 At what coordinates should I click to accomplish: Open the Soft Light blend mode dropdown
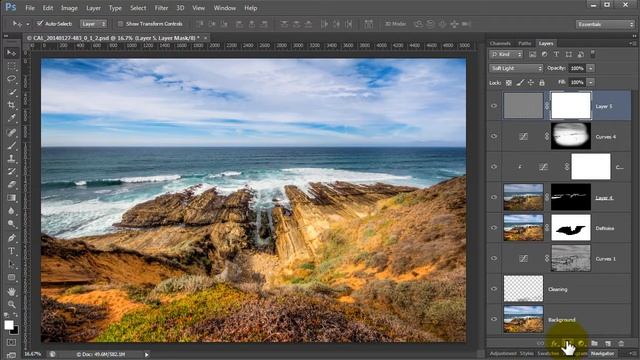point(516,68)
